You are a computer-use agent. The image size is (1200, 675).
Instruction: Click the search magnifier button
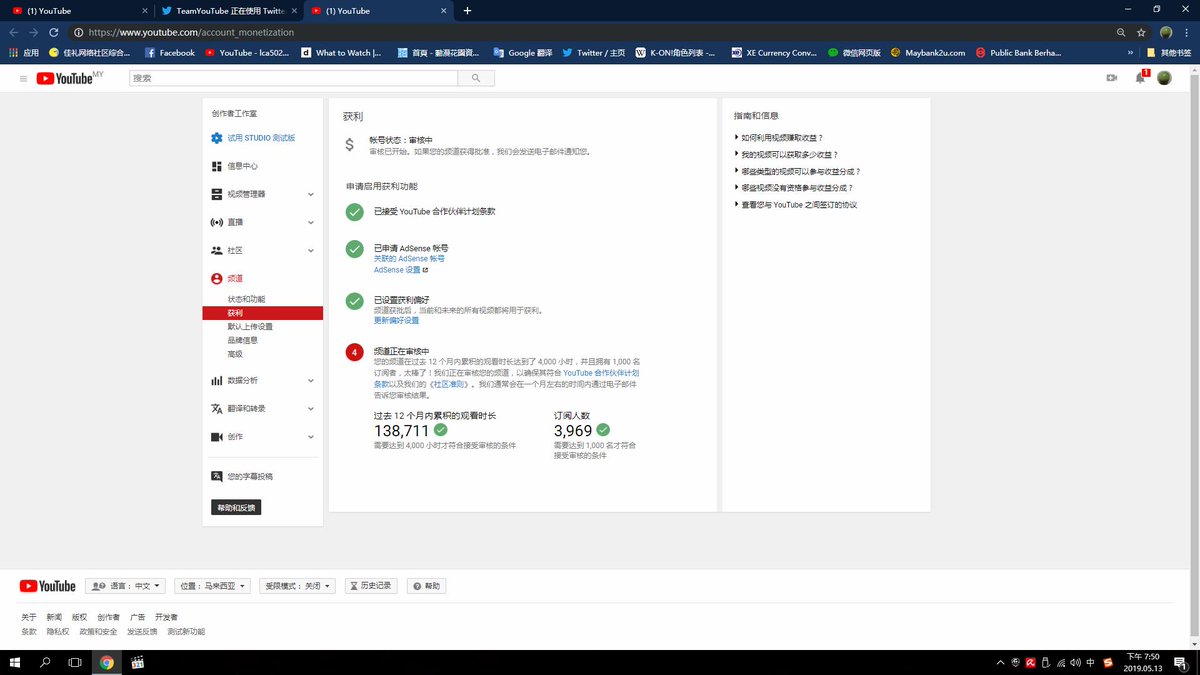[x=476, y=78]
